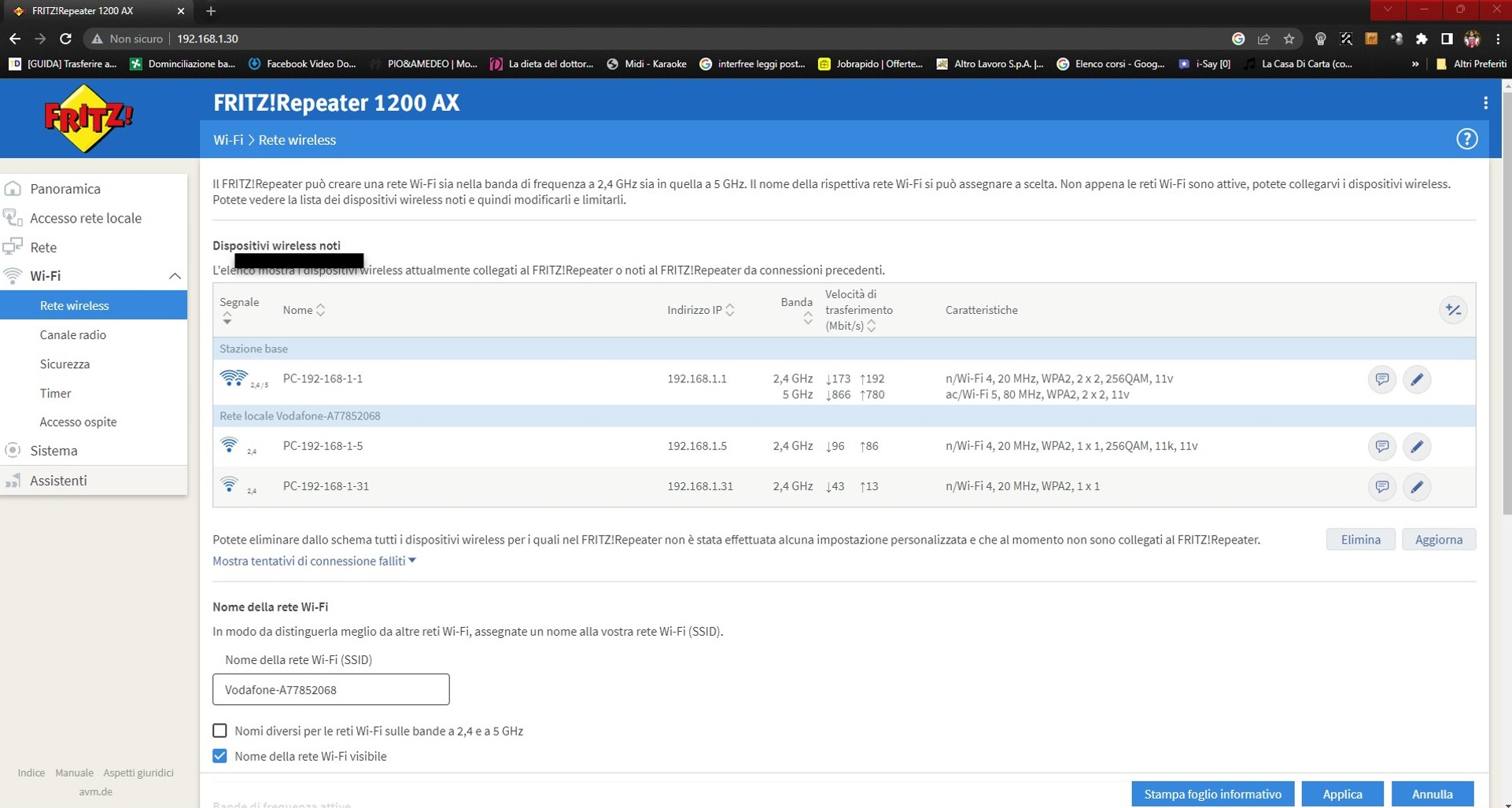1512x808 pixels.
Task: Open 'Altri Preferiti' bookmarks folder
Action: point(1471,64)
